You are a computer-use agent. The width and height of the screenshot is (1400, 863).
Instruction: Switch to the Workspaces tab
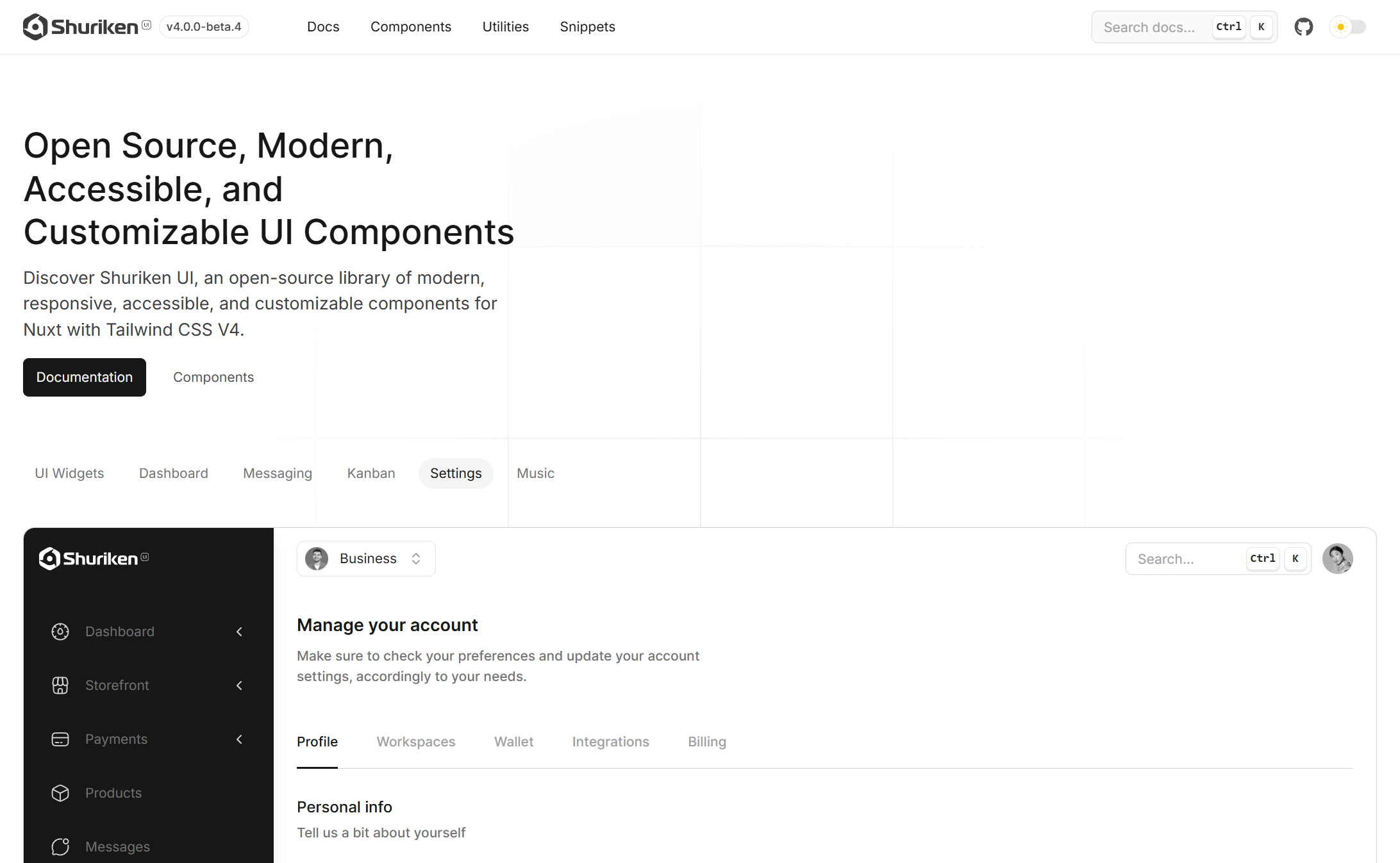416,742
